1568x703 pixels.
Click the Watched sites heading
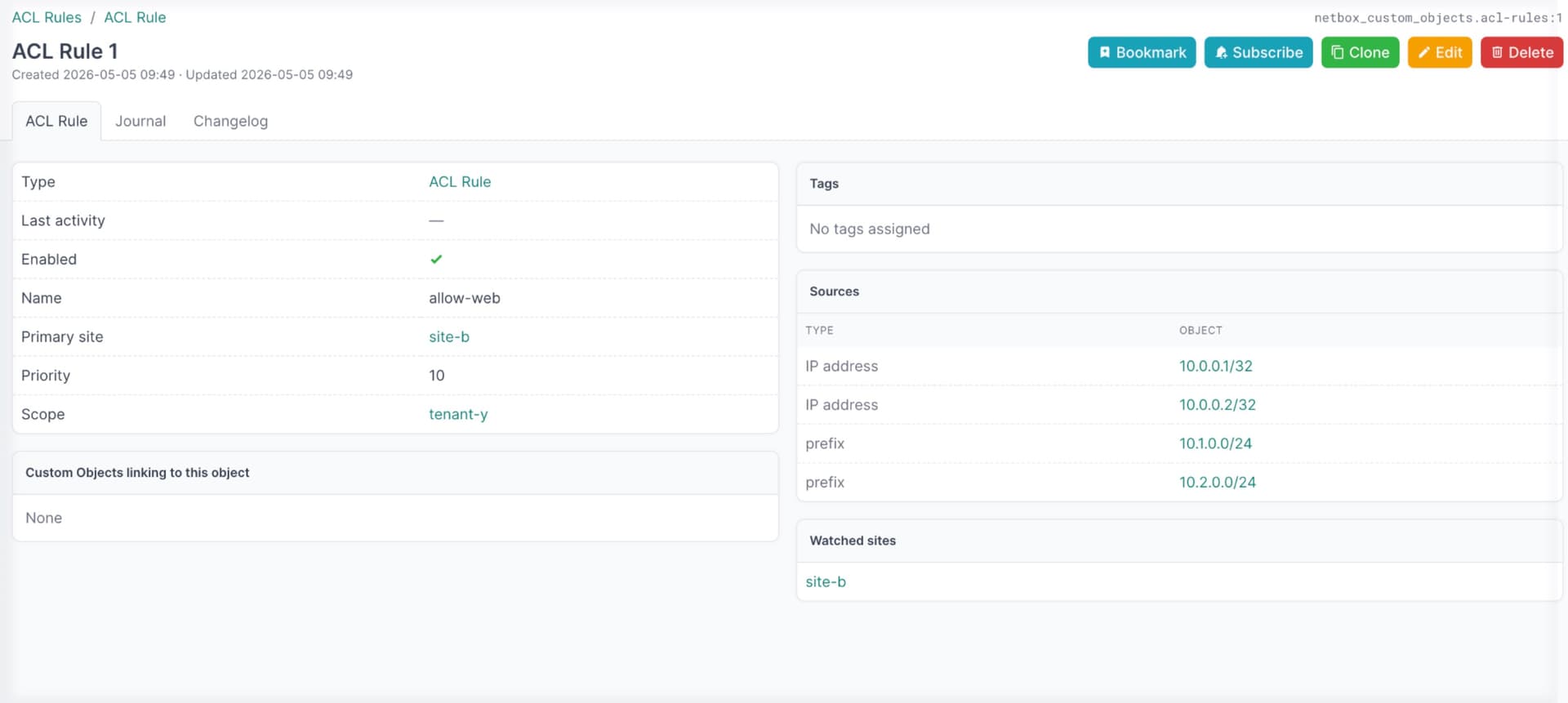click(x=853, y=541)
